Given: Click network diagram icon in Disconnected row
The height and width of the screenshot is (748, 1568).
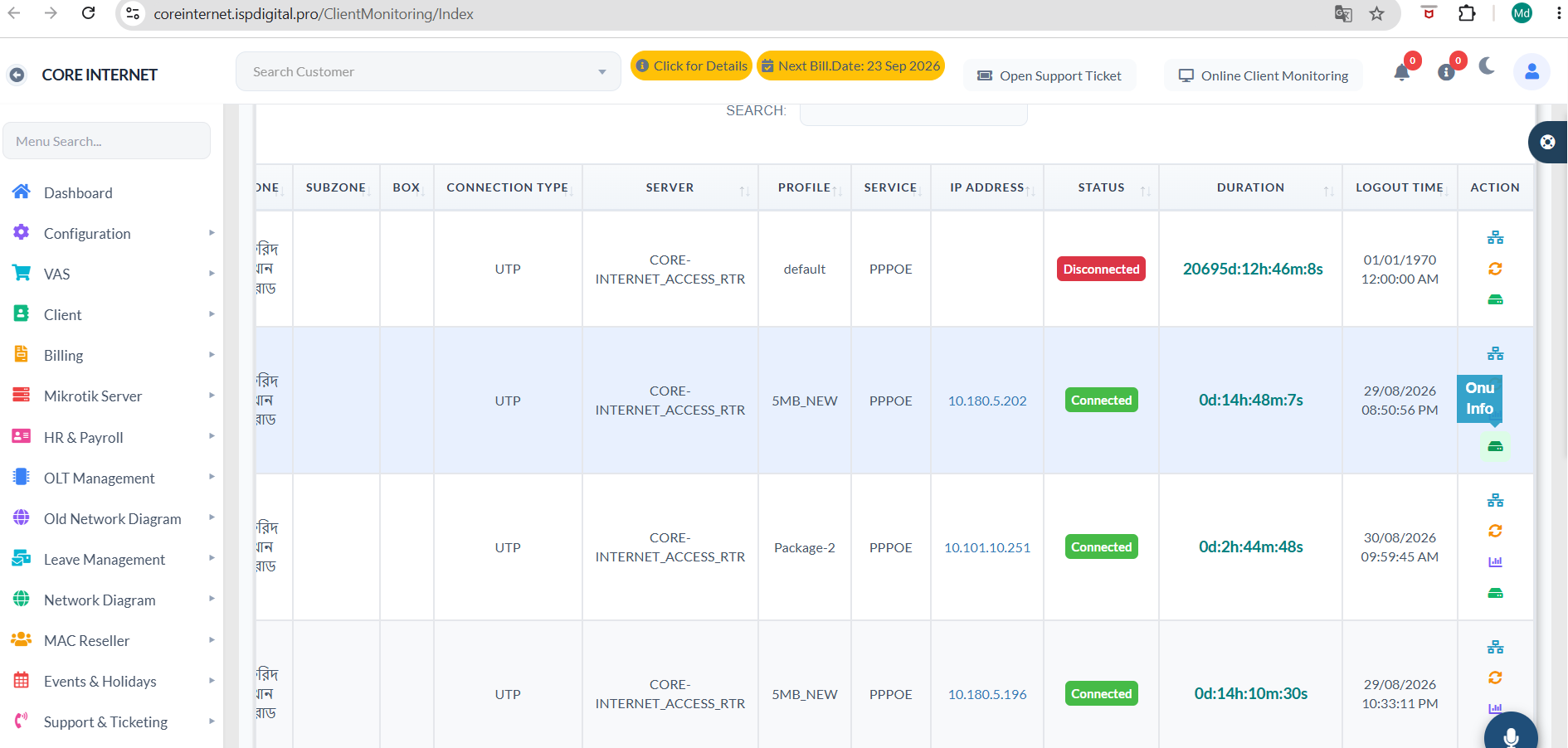Looking at the screenshot, I should tap(1495, 238).
